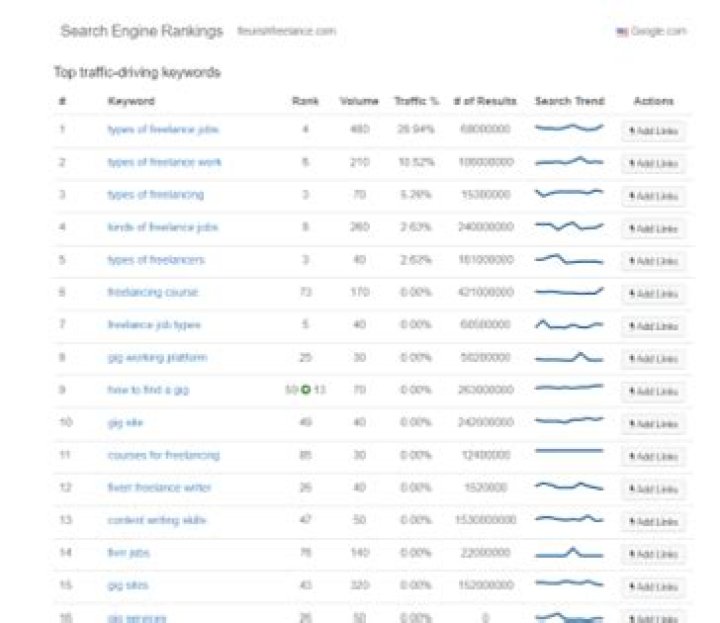Image resolution: width=720 pixels, height=623 pixels.
Task: Click the Keyword column header
Action: tap(131, 101)
